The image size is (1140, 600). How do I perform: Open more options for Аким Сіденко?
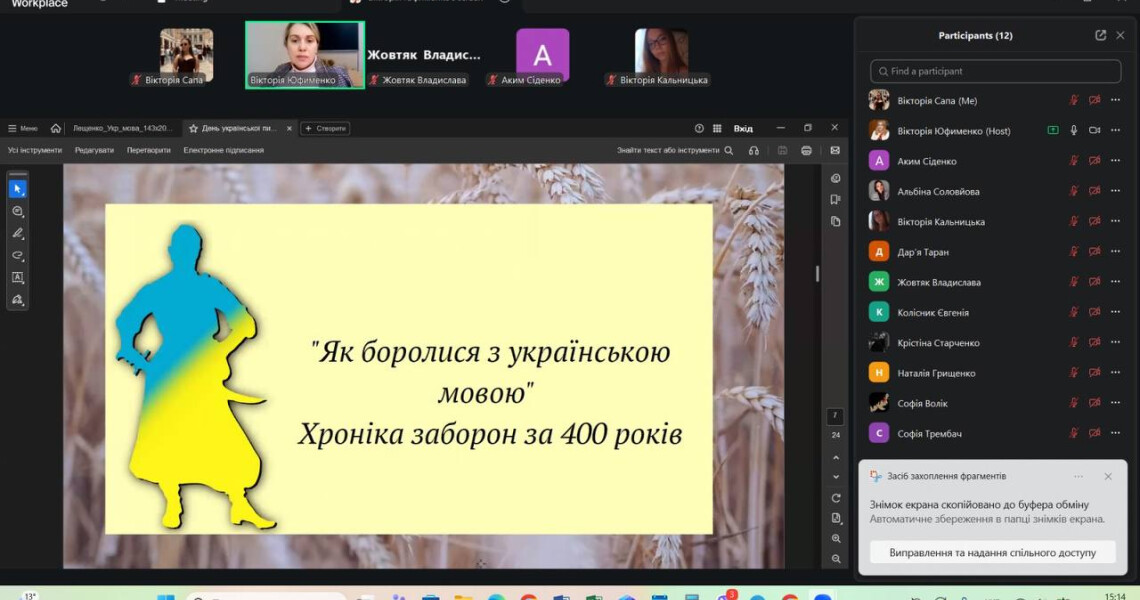(x=1115, y=161)
